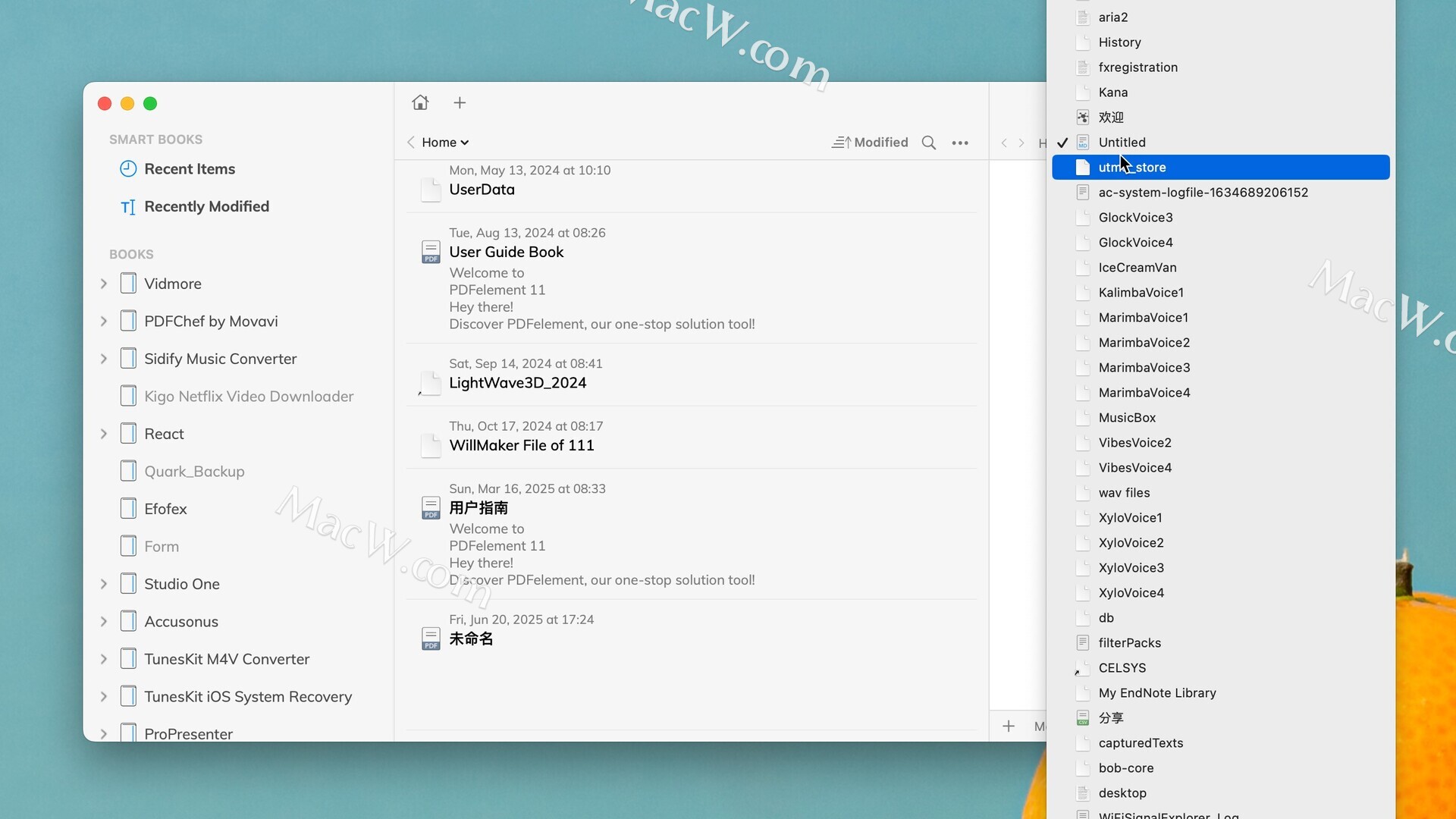Viewport: 1456px width, 819px height.
Task: Click the 未命名 PDF icon
Action: pos(431,639)
